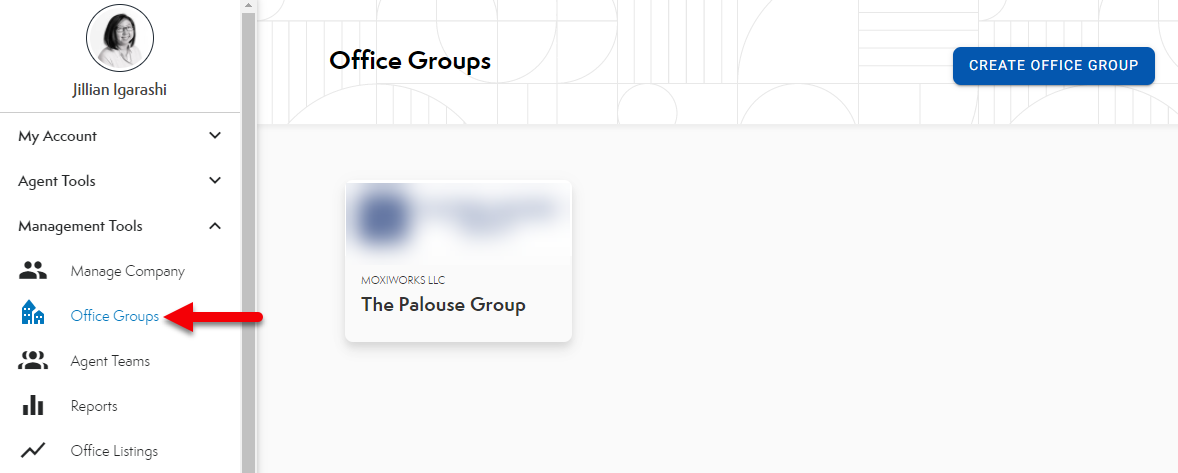The width and height of the screenshot is (1178, 473).
Task: Collapse the Management Tools chevron
Action: tap(215, 226)
